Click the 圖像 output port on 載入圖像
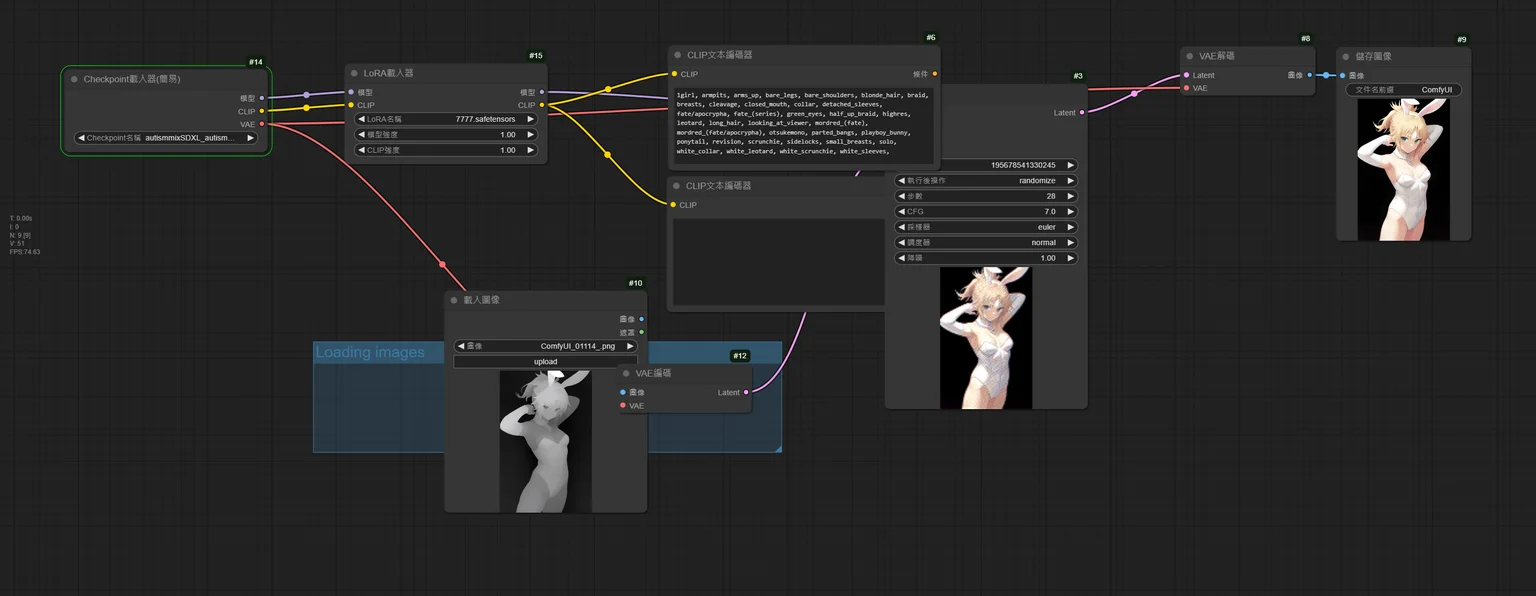Screen dimensions: 1536x596 pyautogui.click(x=641, y=319)
